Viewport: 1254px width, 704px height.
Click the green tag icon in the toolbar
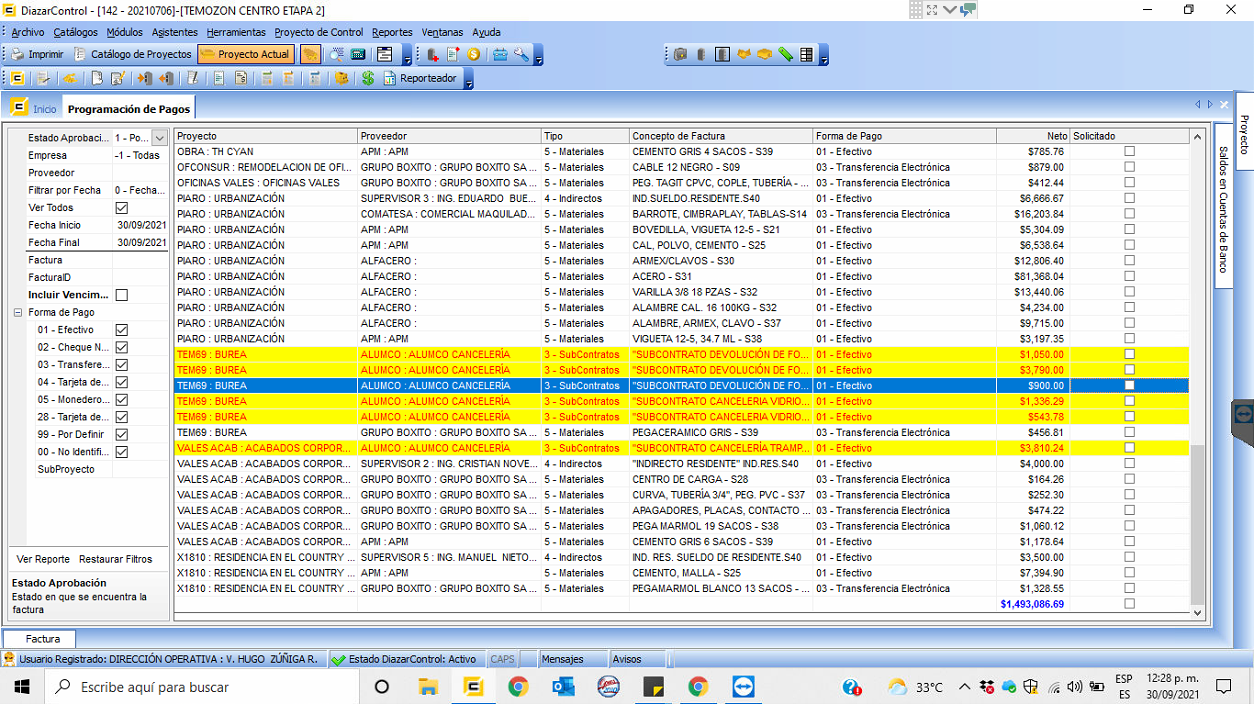[786, 55]
